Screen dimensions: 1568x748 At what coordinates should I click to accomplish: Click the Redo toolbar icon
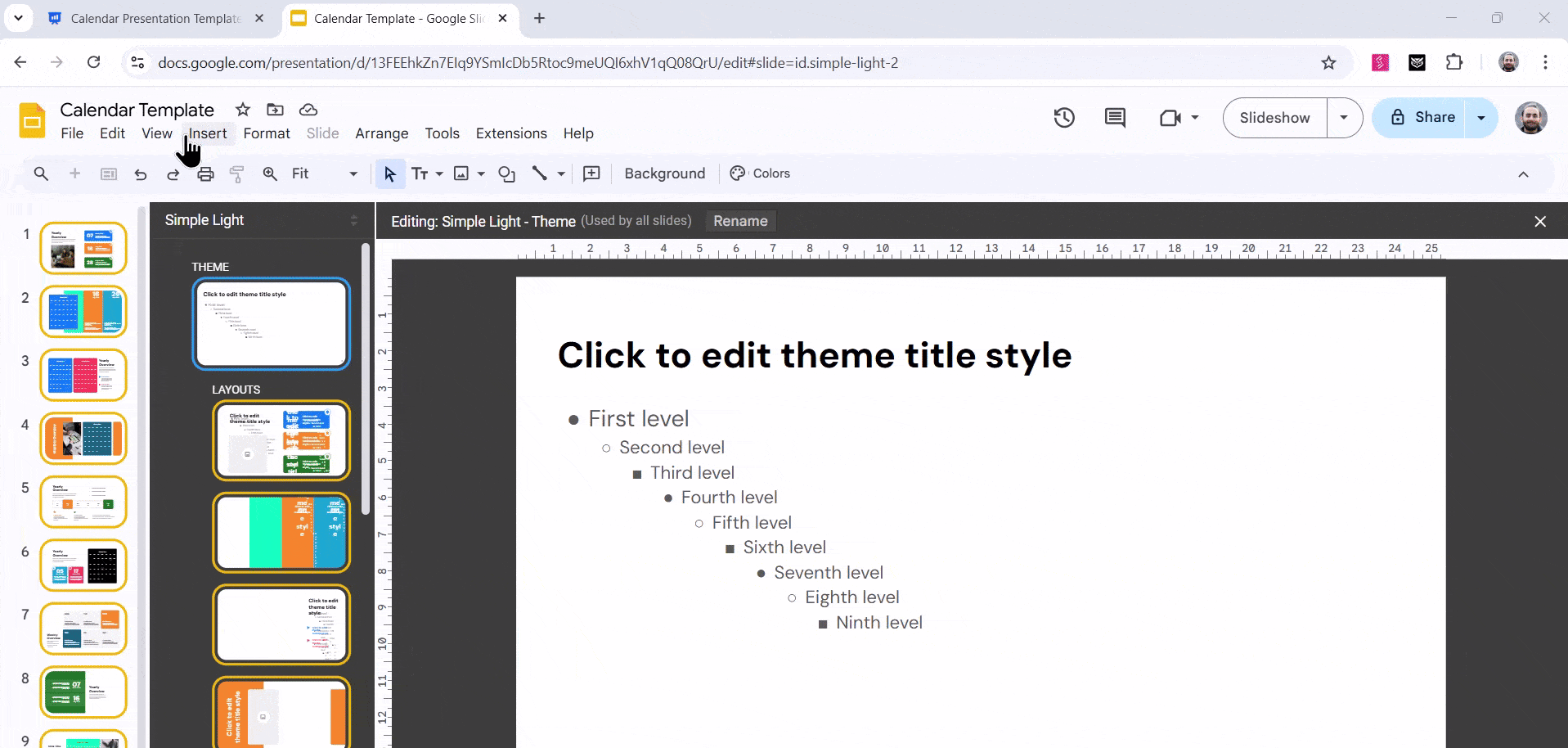[173, 173]
